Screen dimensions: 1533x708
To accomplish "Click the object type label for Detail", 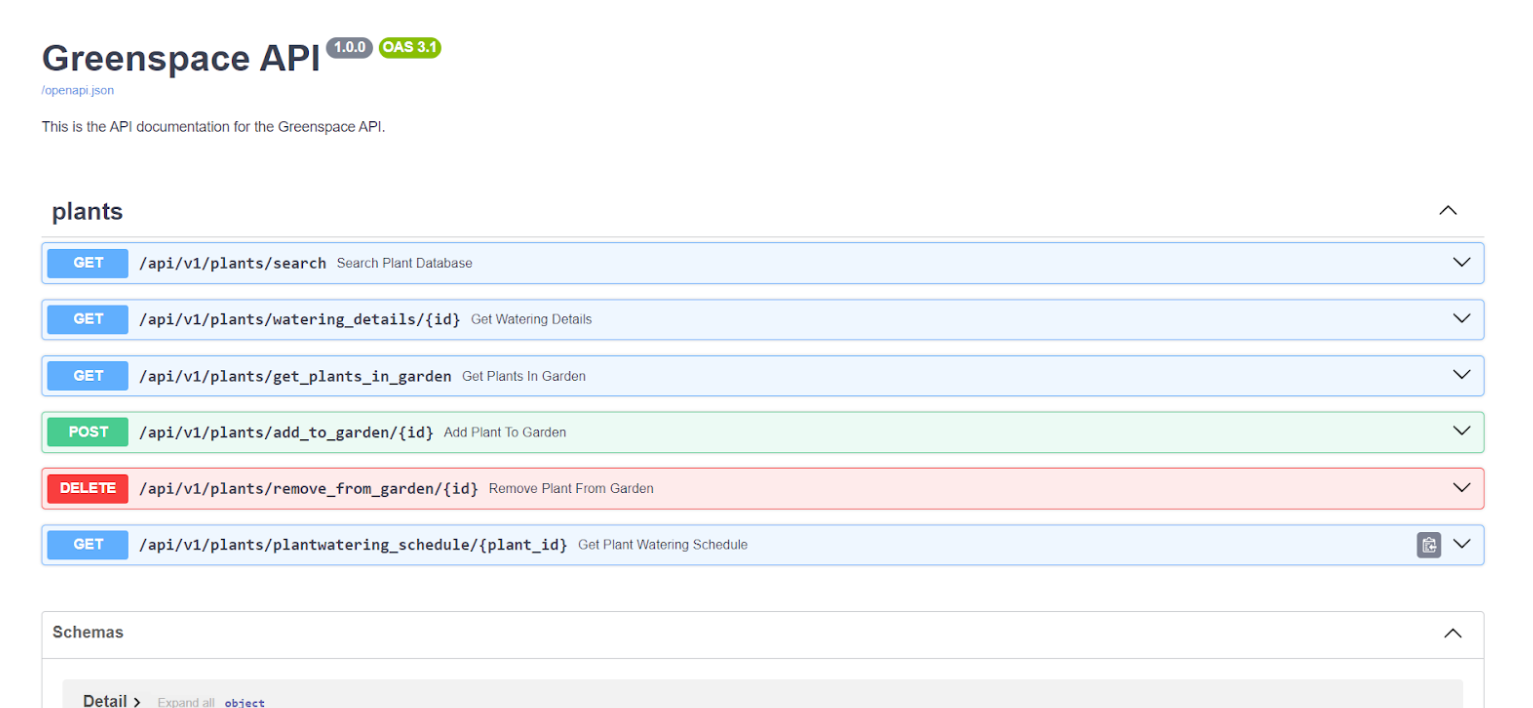I will click(245, 703).
